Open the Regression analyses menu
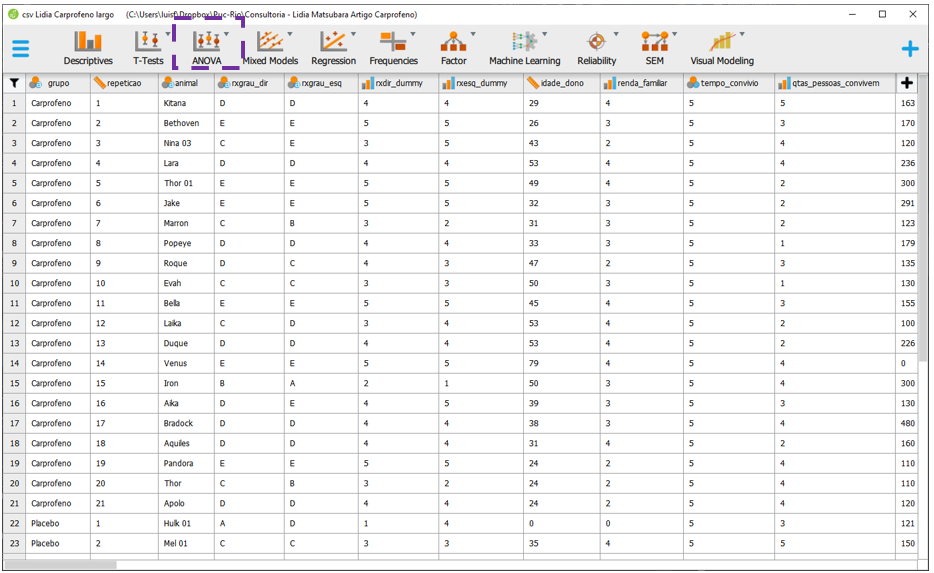Image resolution: width=934 pixels, height=573 pixels. (x=333, y=47)
